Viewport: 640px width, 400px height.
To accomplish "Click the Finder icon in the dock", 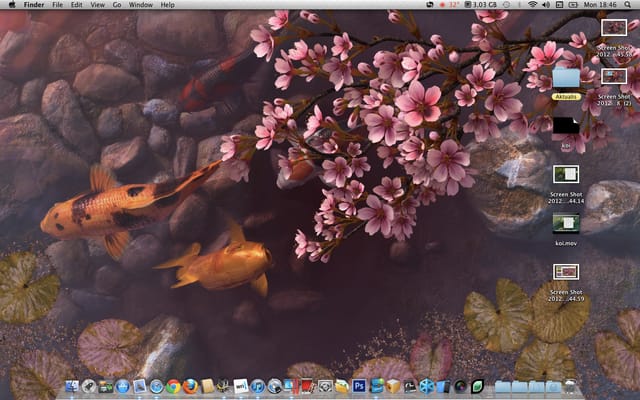I will coord(72,386).
